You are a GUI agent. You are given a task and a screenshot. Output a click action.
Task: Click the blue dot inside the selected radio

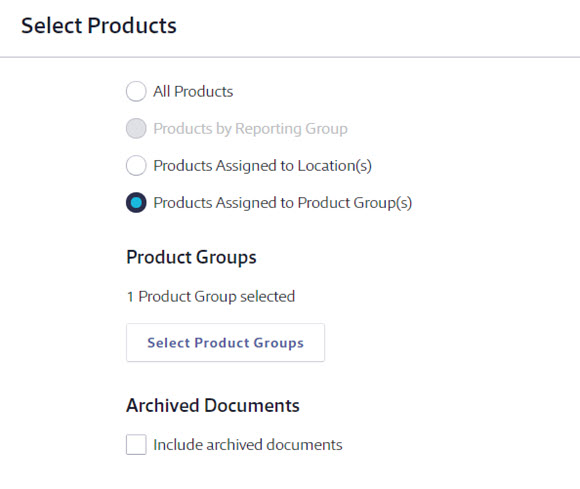[136, 202]
